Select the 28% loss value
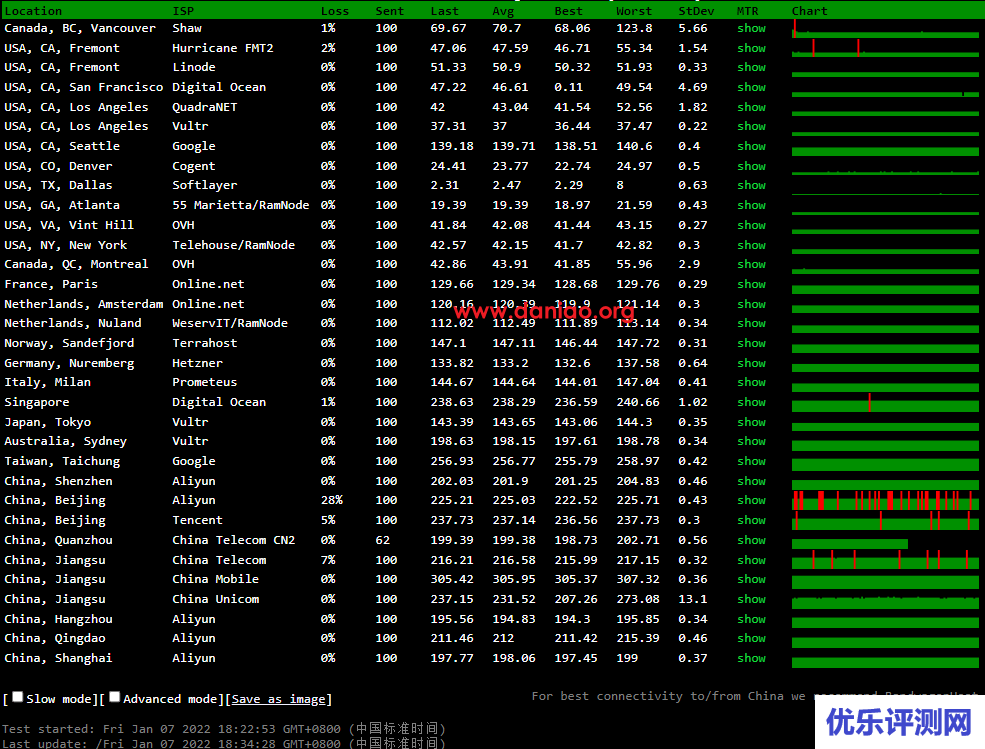 point(332,501)
